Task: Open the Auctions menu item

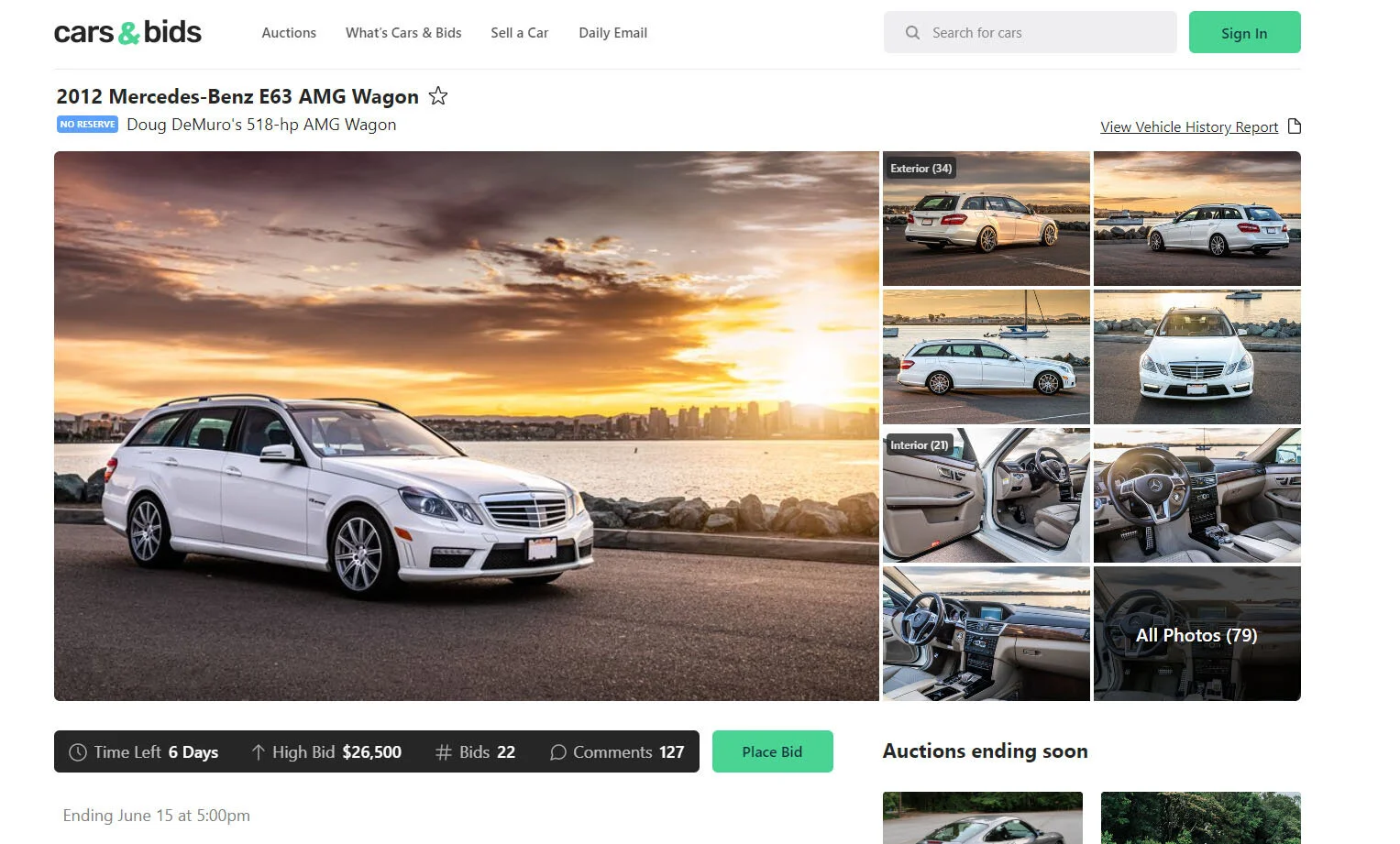Action: pyautogui.click(x=289, y=33)
